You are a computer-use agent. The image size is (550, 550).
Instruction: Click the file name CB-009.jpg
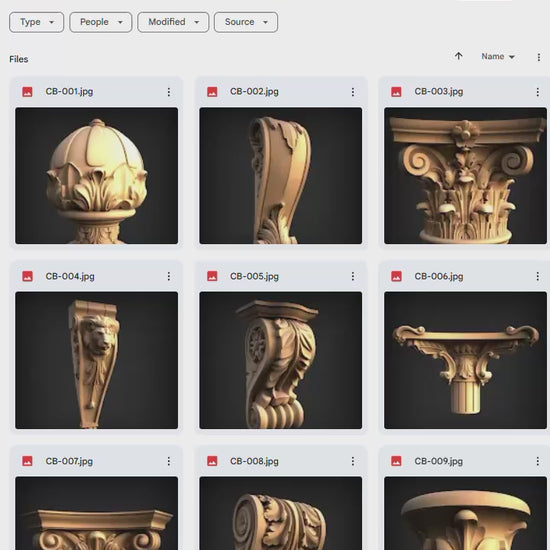438,461
